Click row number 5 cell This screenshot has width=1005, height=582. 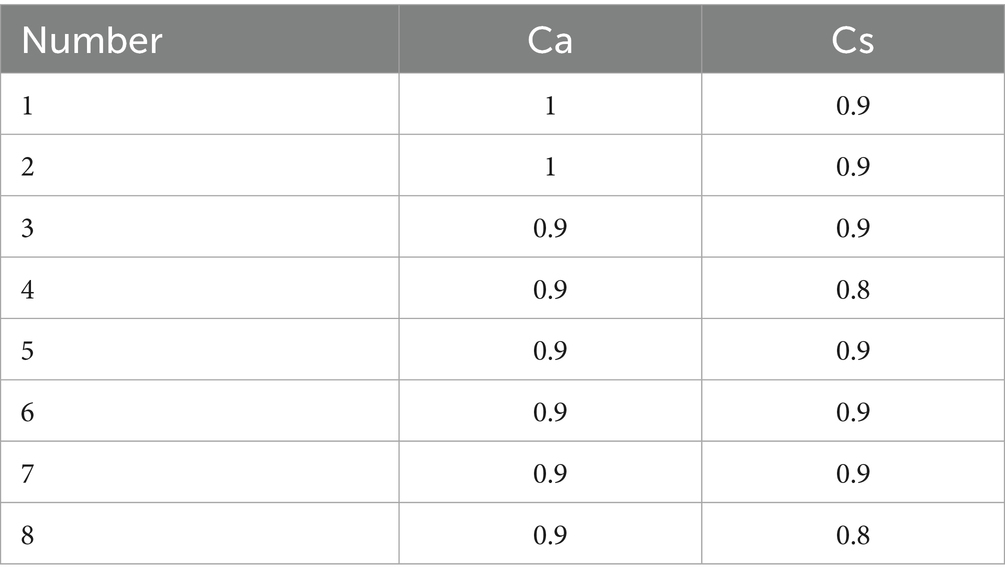pyautogui.click(x=27, y=351)
